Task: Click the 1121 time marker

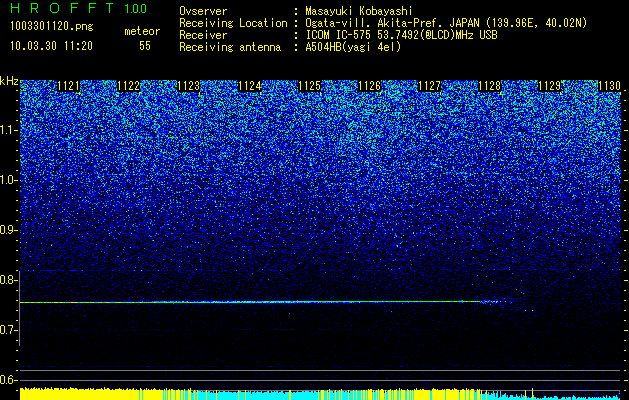Action: [x=68, y=86]
